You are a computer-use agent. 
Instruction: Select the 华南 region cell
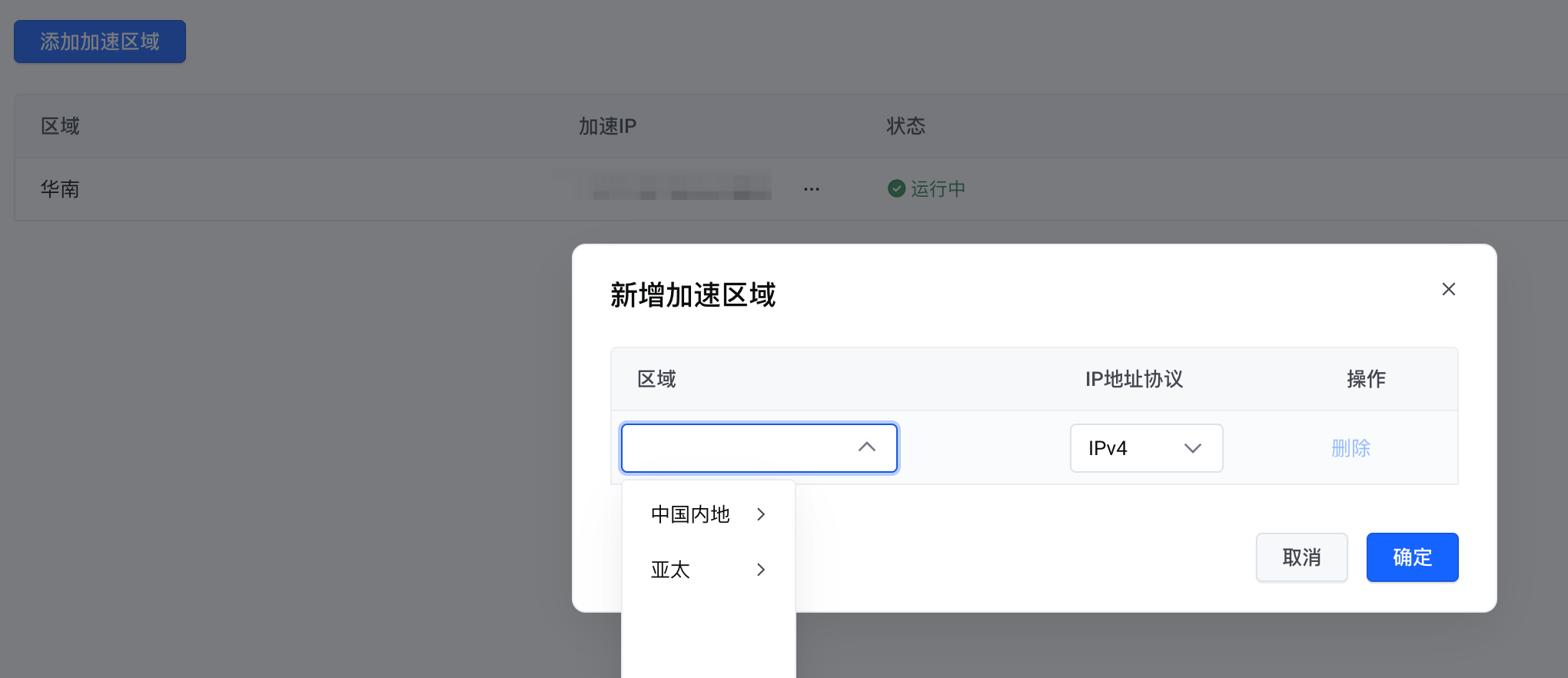60,189
